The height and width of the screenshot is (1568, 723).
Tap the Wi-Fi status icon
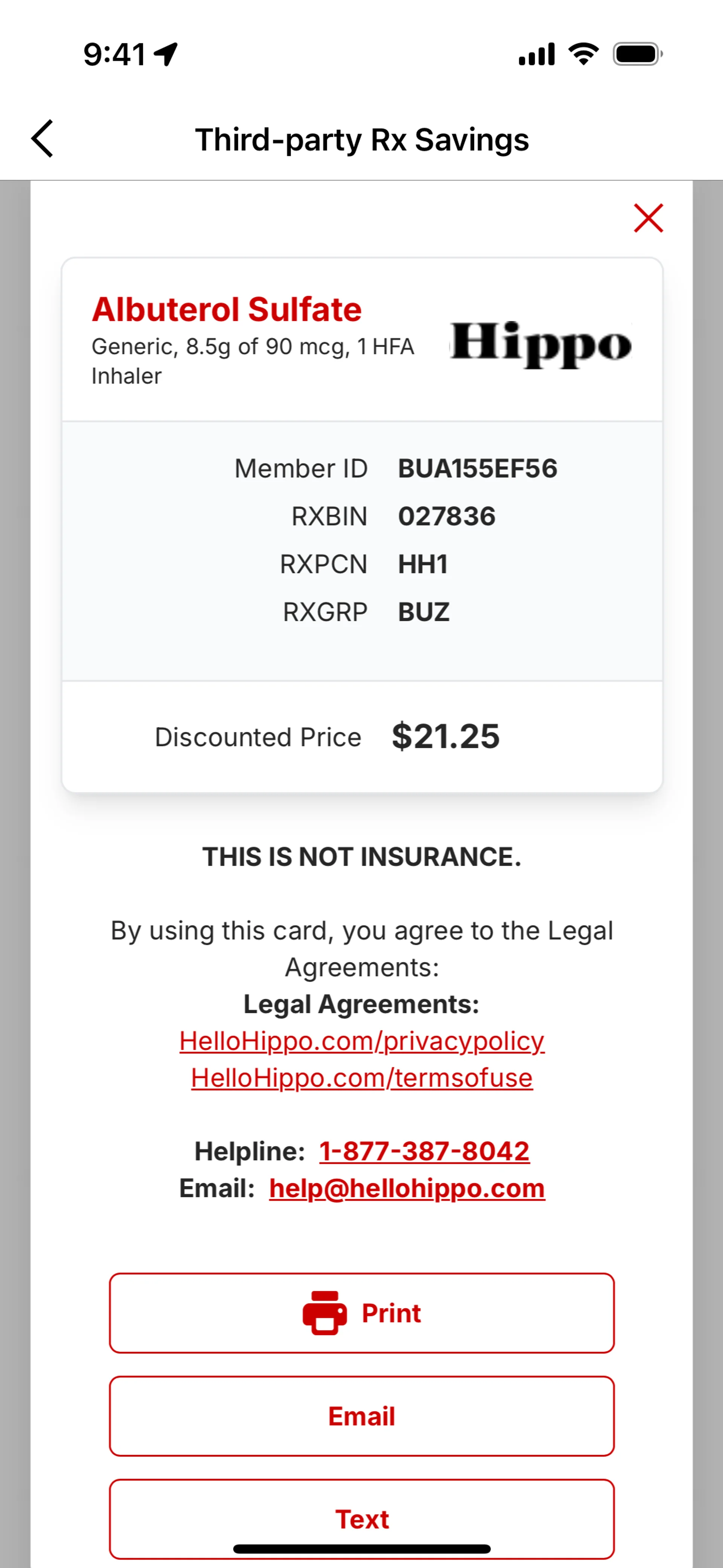pos(583,54)
